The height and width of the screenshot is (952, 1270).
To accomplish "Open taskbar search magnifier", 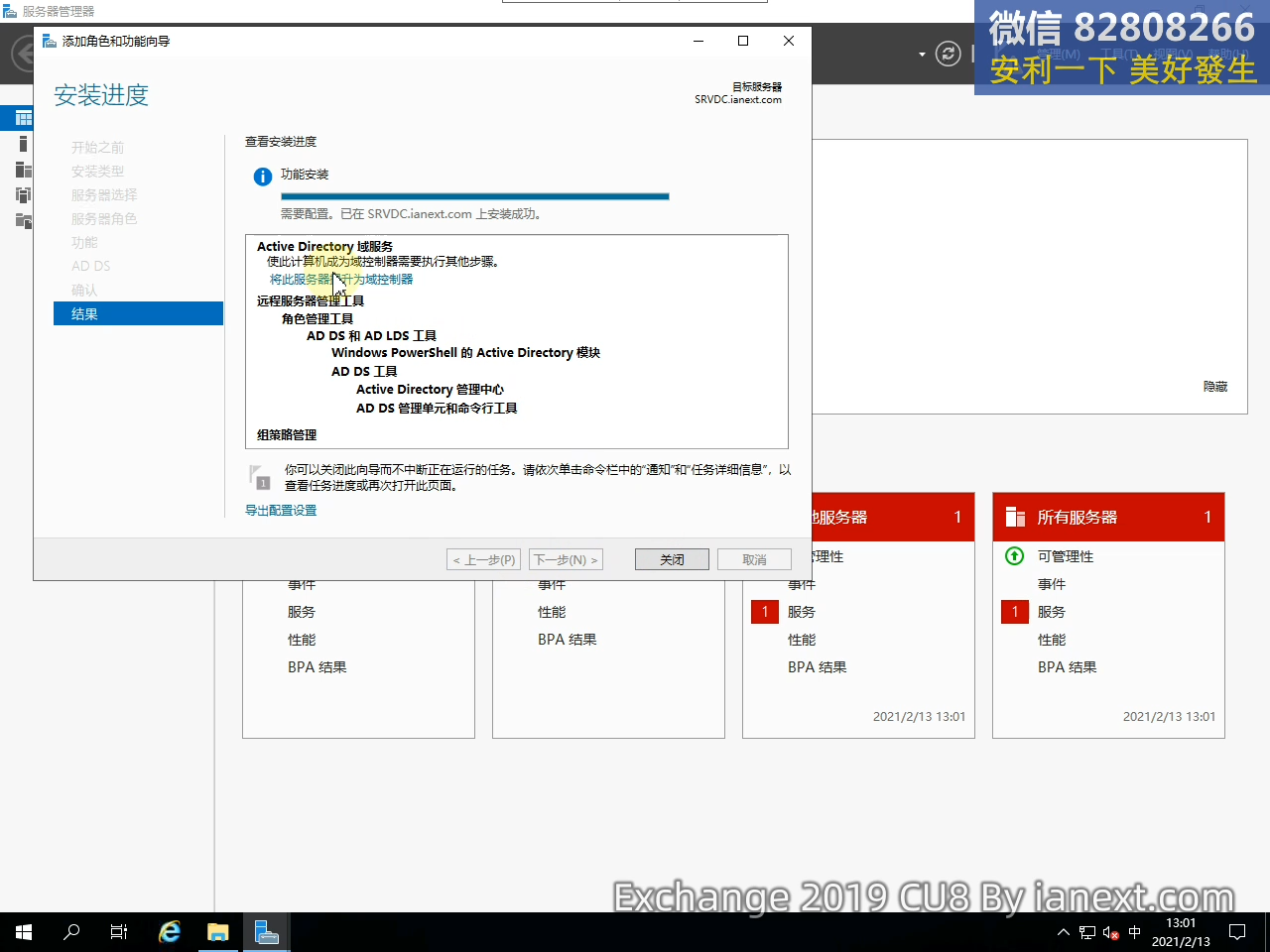I will coord(71,932).
